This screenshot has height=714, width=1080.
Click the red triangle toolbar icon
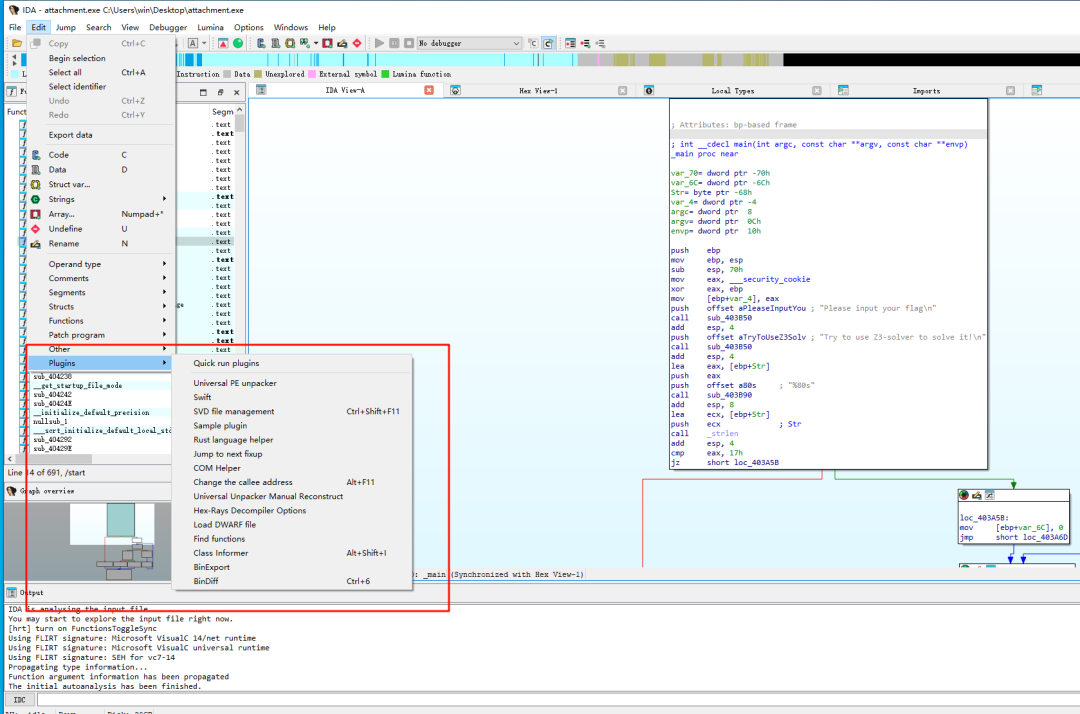pyautogui.click(x=223, y=43)
